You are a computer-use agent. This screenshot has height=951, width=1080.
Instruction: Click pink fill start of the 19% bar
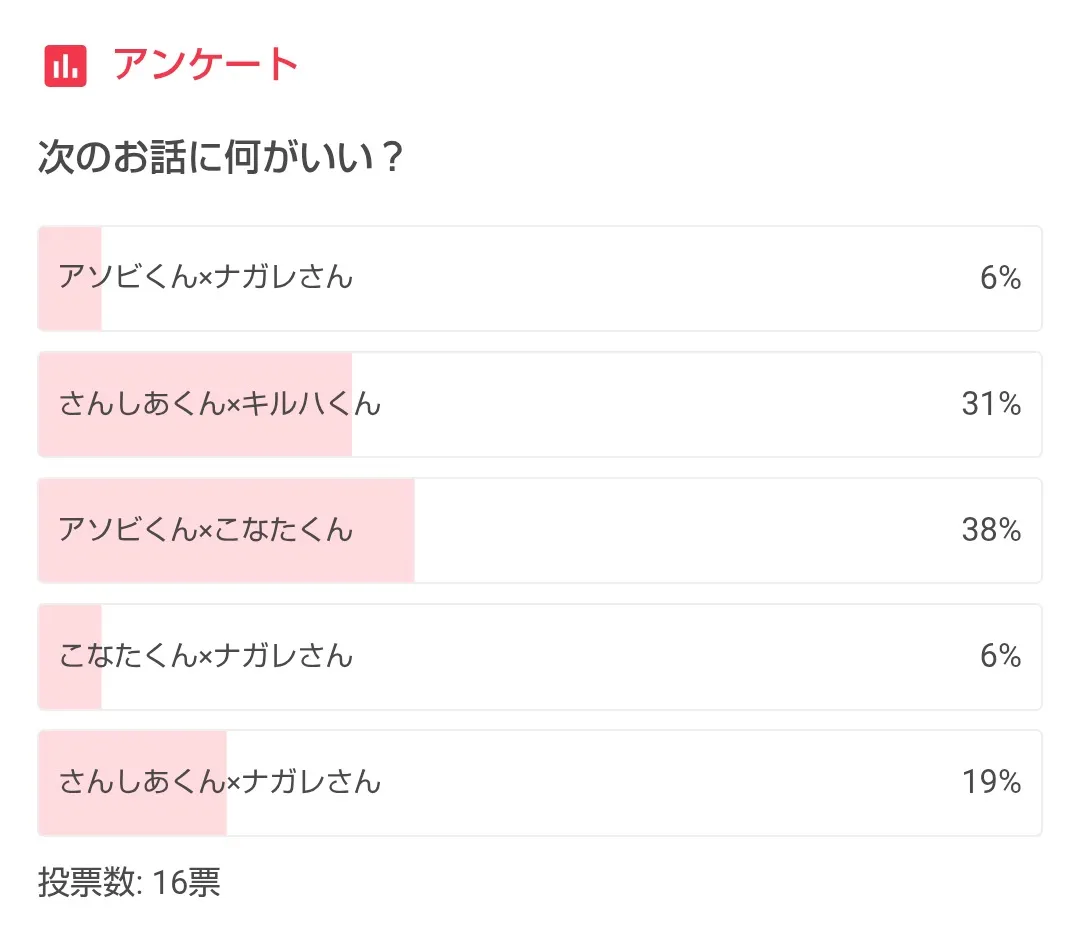click(50, 812)
